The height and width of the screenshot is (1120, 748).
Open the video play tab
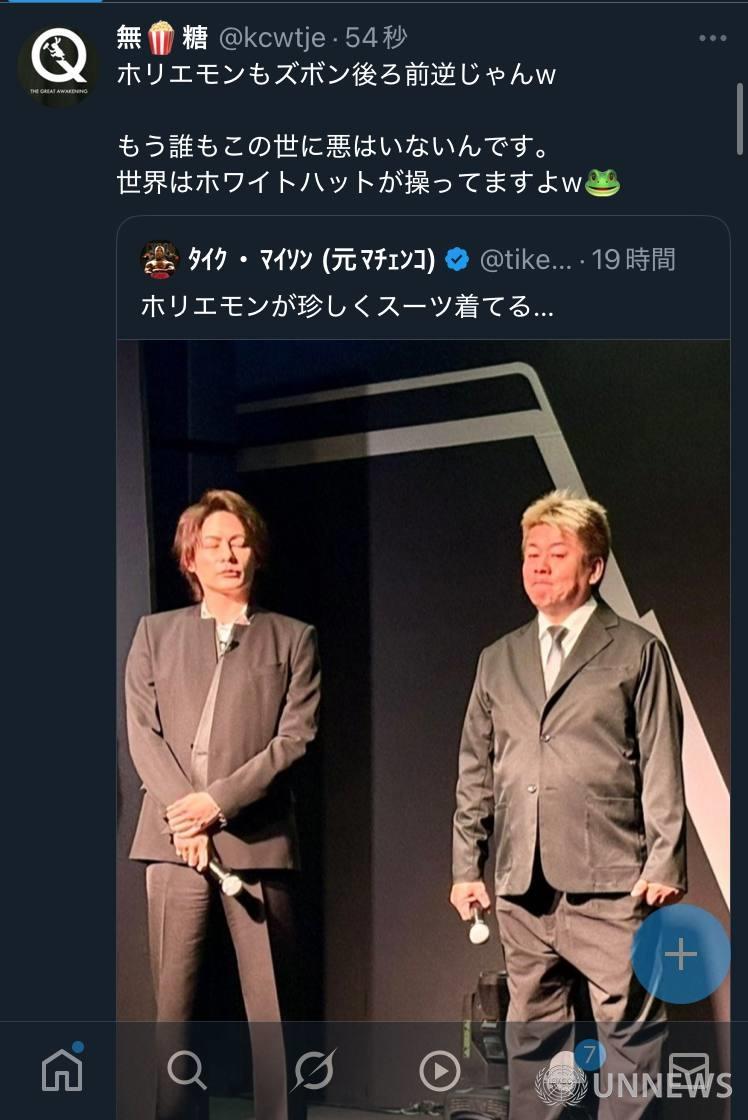point(439,1071)
